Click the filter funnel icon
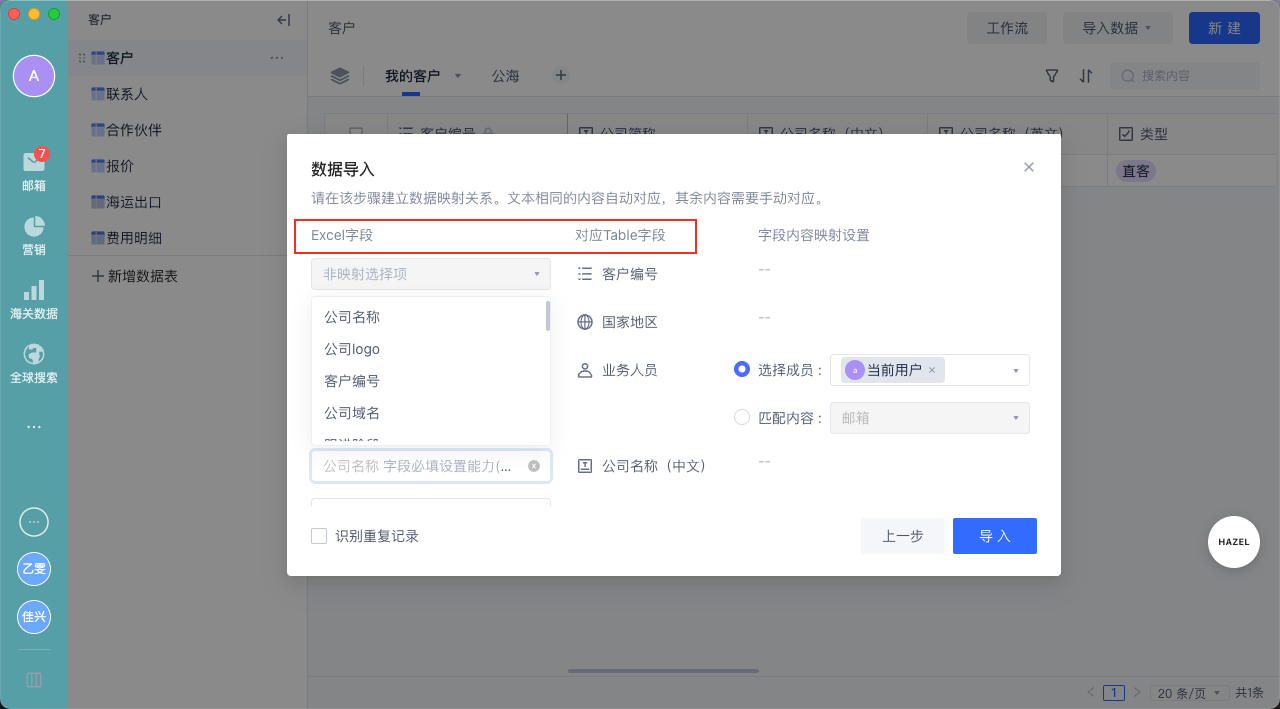1280x709 pixels. click(1052, 76)
